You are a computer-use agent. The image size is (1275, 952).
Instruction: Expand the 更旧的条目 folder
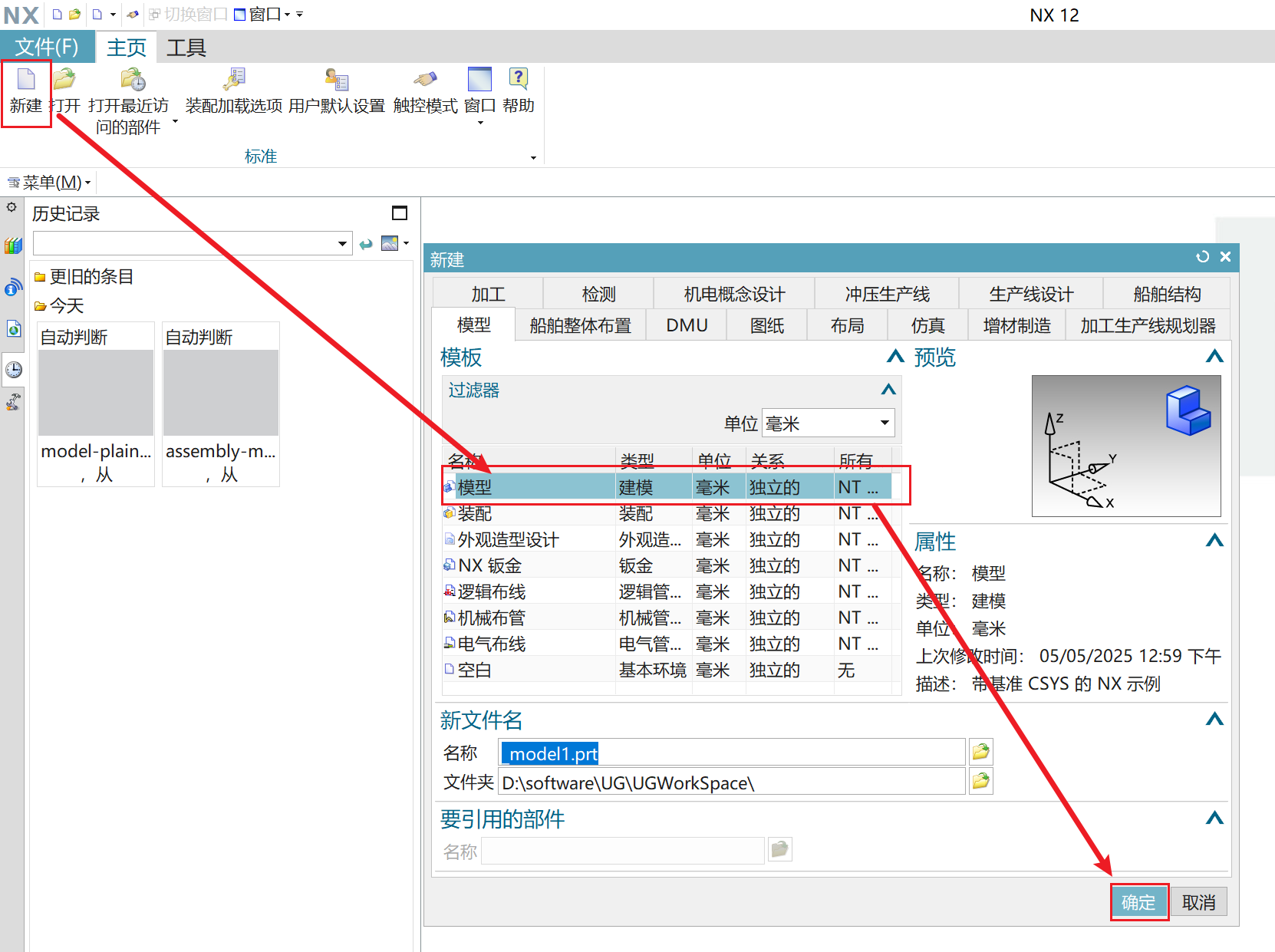[x=84, y=277]
